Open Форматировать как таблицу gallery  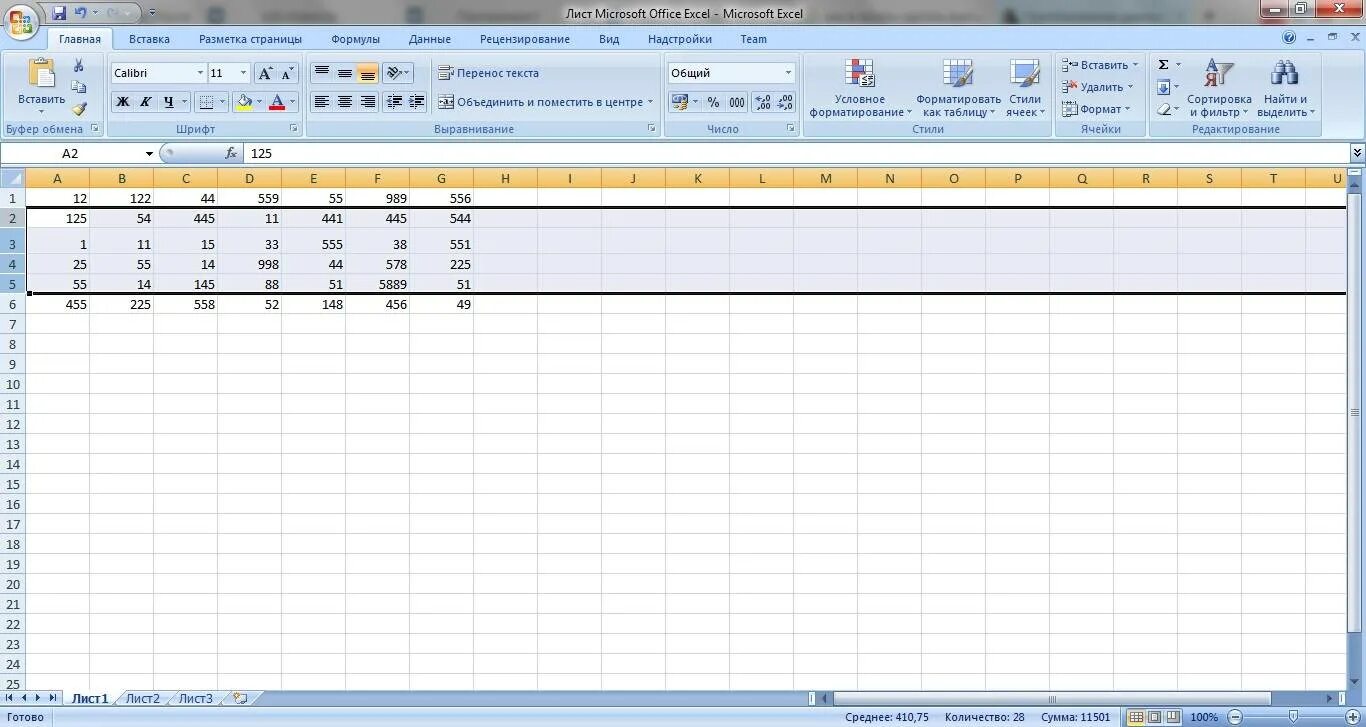[958, 88]
